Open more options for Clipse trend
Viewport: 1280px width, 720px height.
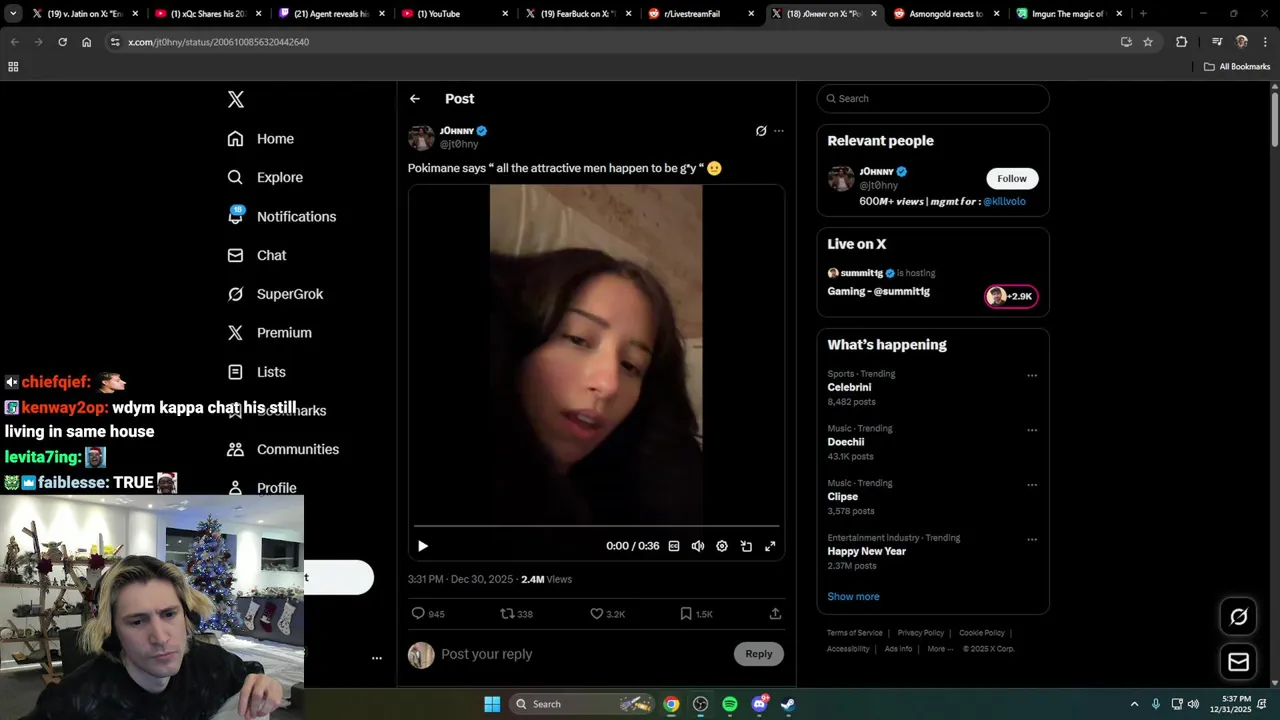click(x=1032, y=485)
